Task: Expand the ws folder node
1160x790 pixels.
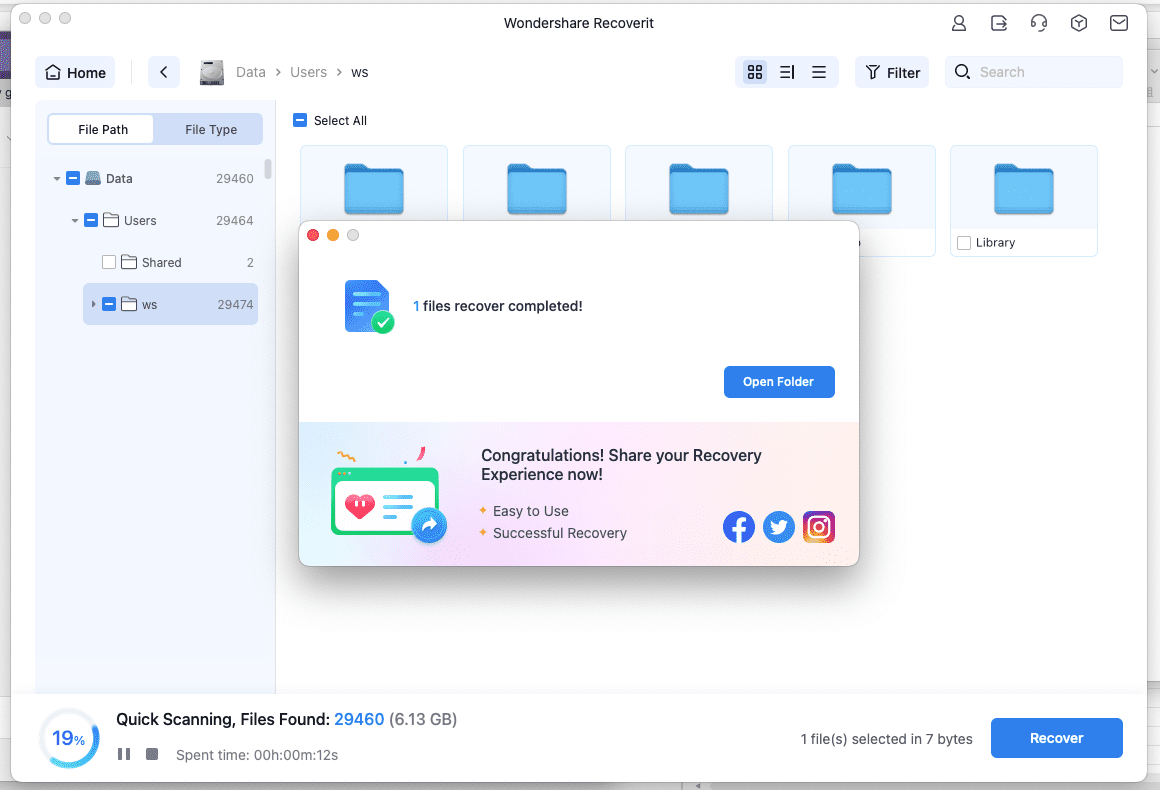Action: point(93,304)
